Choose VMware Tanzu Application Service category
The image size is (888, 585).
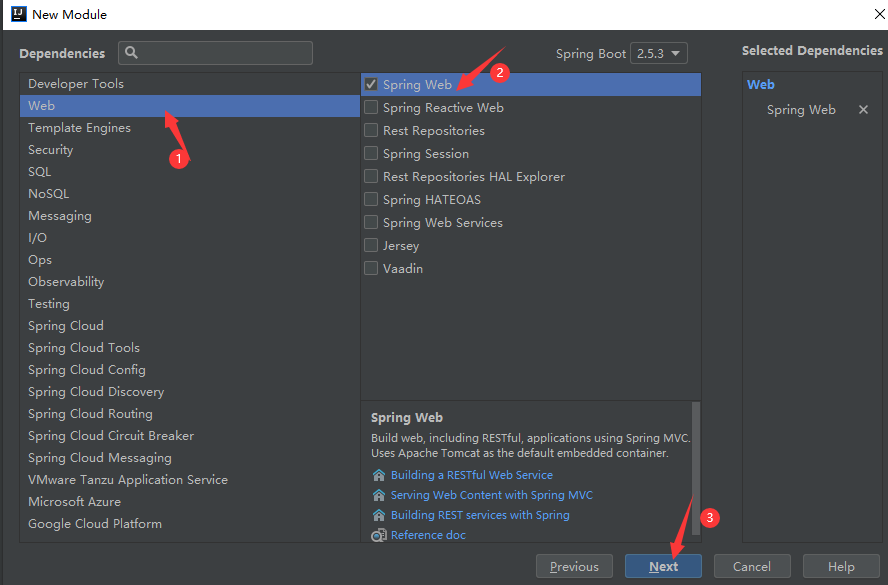coord(190,480)
